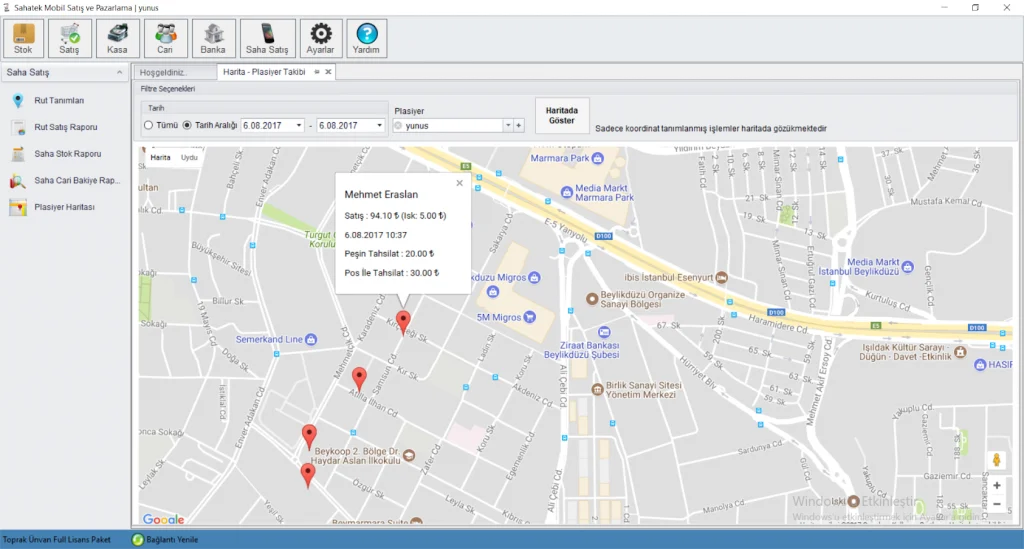Open Ayarlar settings gear
The image size is (1024, 549).
click(x=320, y=38)
